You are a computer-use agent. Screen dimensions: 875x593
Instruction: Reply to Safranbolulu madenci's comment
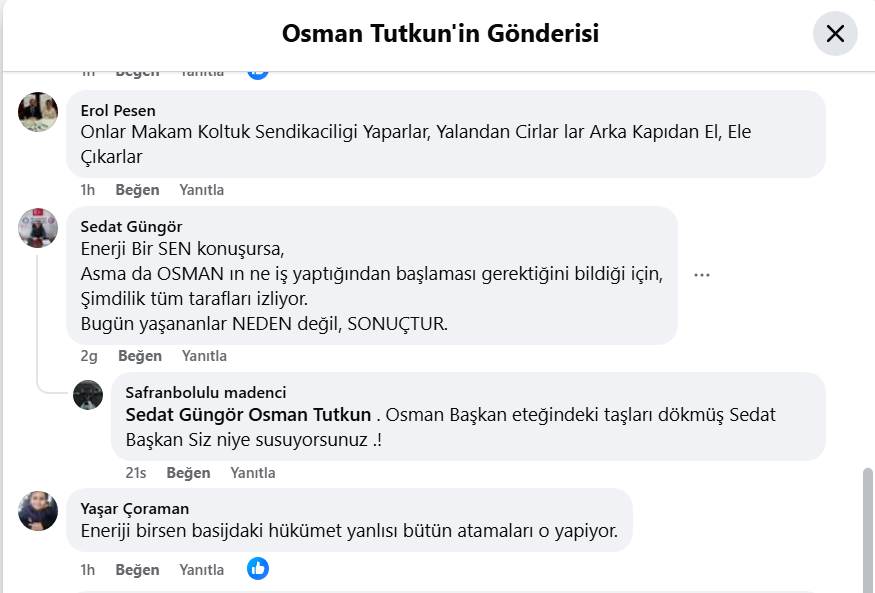point(252,473)
